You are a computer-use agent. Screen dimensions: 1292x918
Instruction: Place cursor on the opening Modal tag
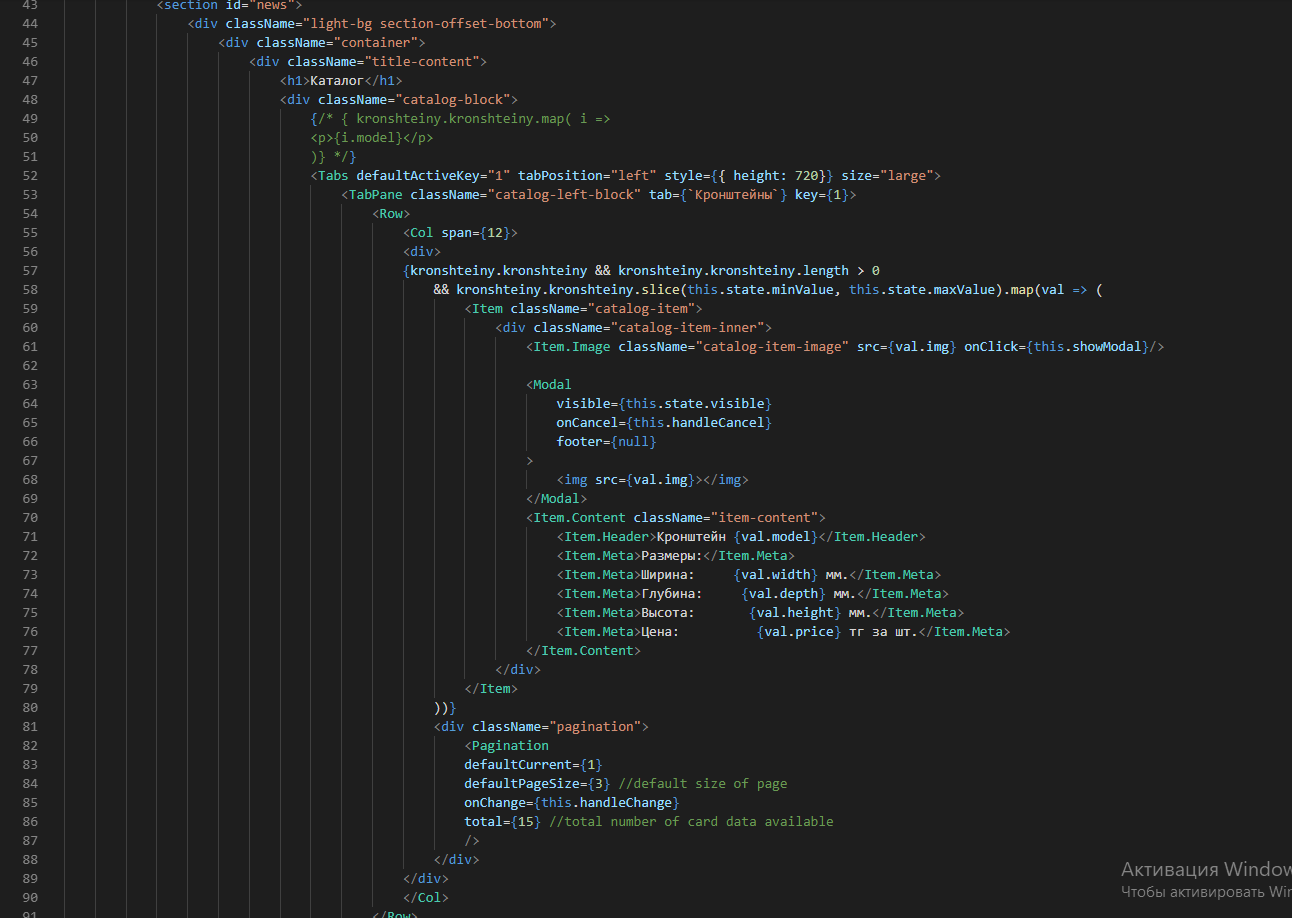pyautogui.click(x=552, y=384)
